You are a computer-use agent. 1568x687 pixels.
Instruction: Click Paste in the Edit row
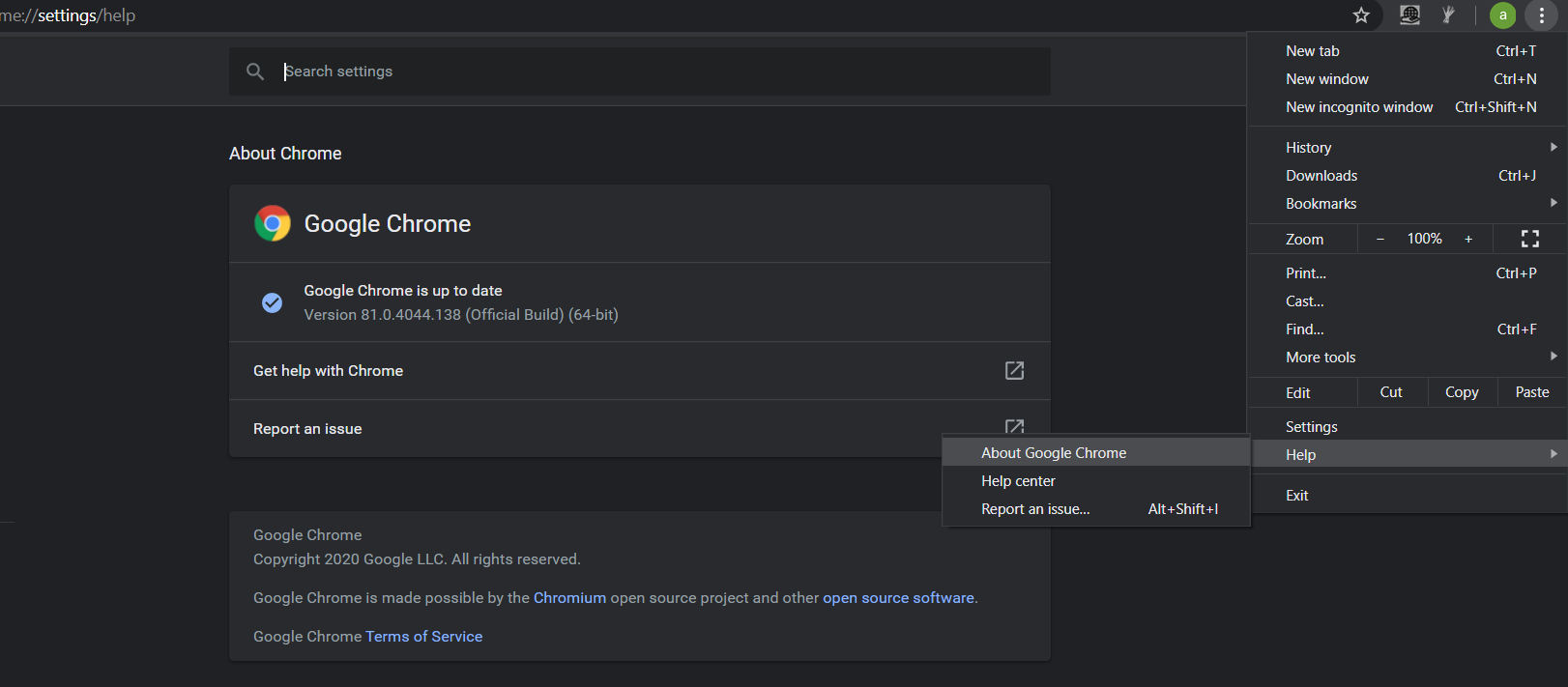pyautogui.click(x=1532, y=392)
